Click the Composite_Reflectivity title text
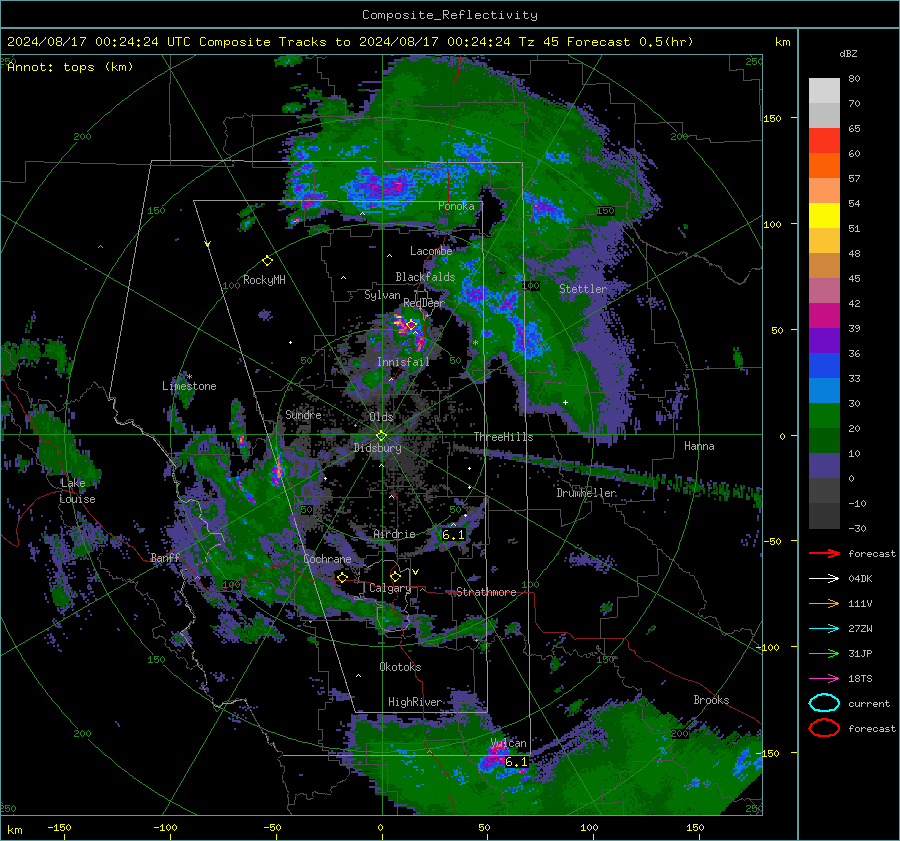This screenshot has width=900, height=841. coord(449,15)
